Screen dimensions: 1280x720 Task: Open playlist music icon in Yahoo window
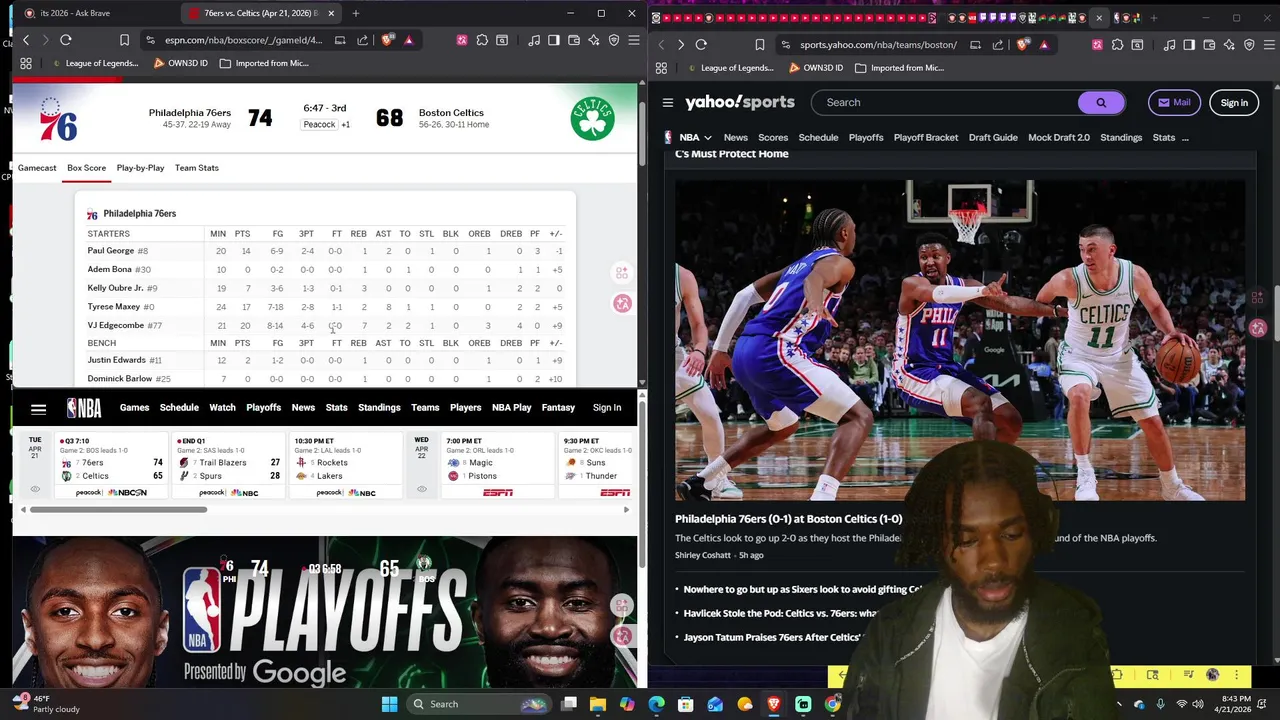point(1169,45)
